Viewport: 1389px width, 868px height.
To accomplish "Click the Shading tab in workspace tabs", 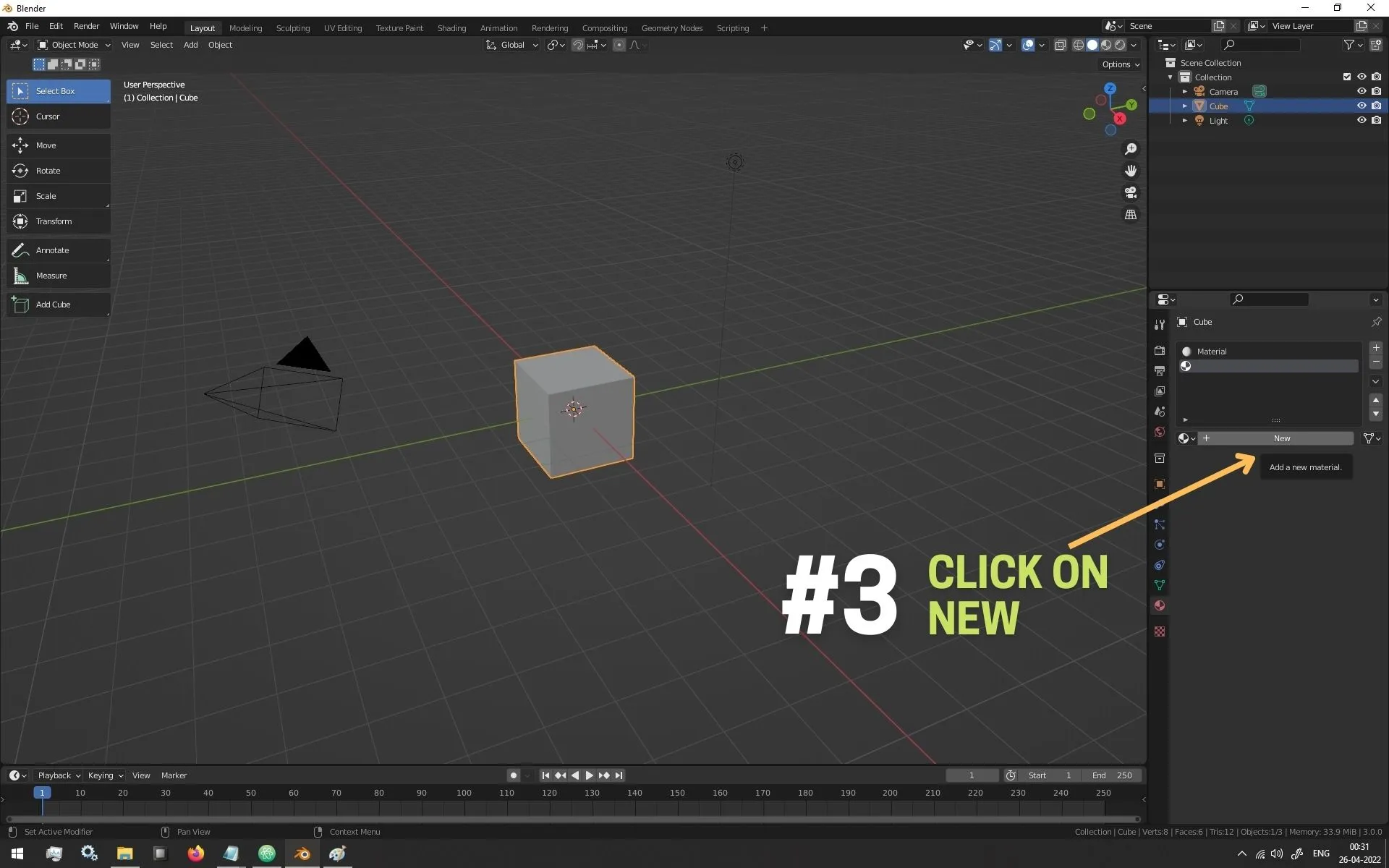I will (x=452, y=27).
